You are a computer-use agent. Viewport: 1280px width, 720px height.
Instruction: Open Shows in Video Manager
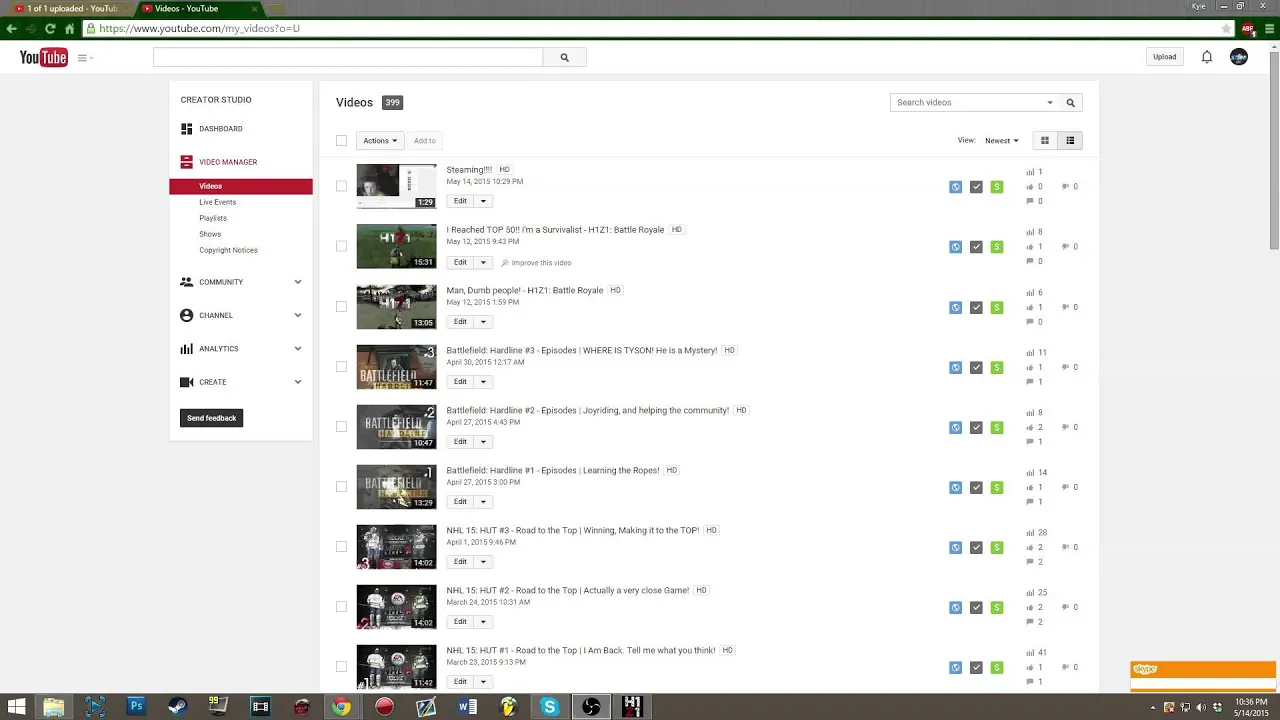click(210, 234)
